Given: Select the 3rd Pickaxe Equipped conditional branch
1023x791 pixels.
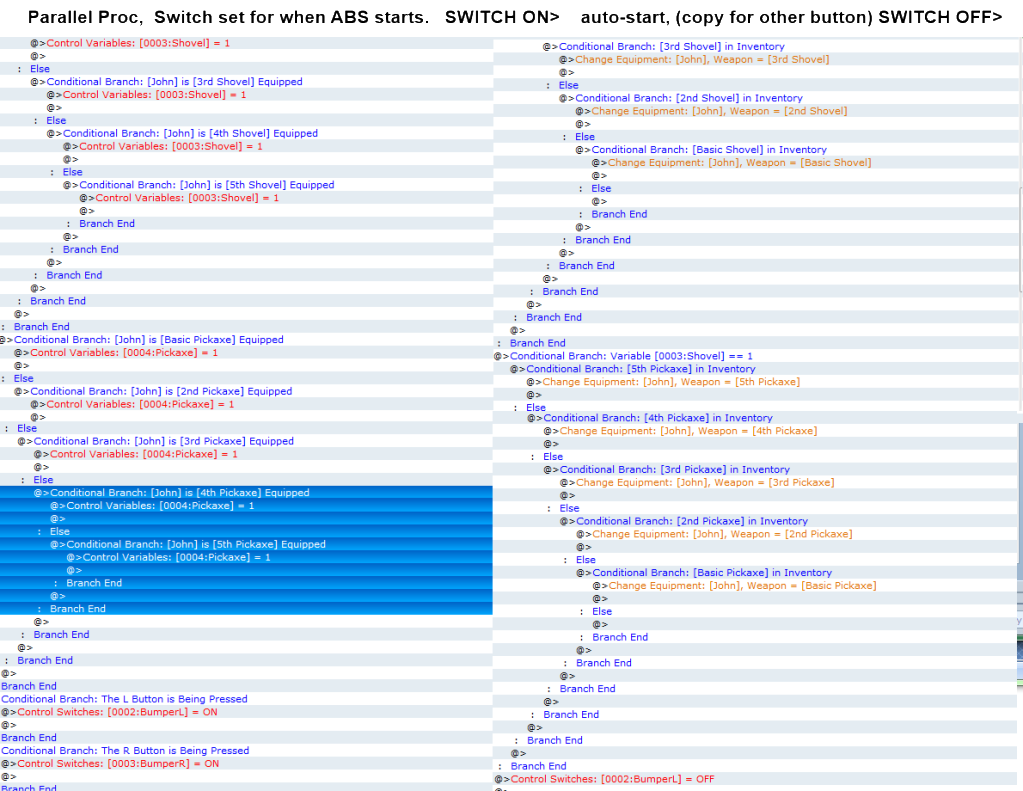Looking at the screenshot, I should point(164,441).
